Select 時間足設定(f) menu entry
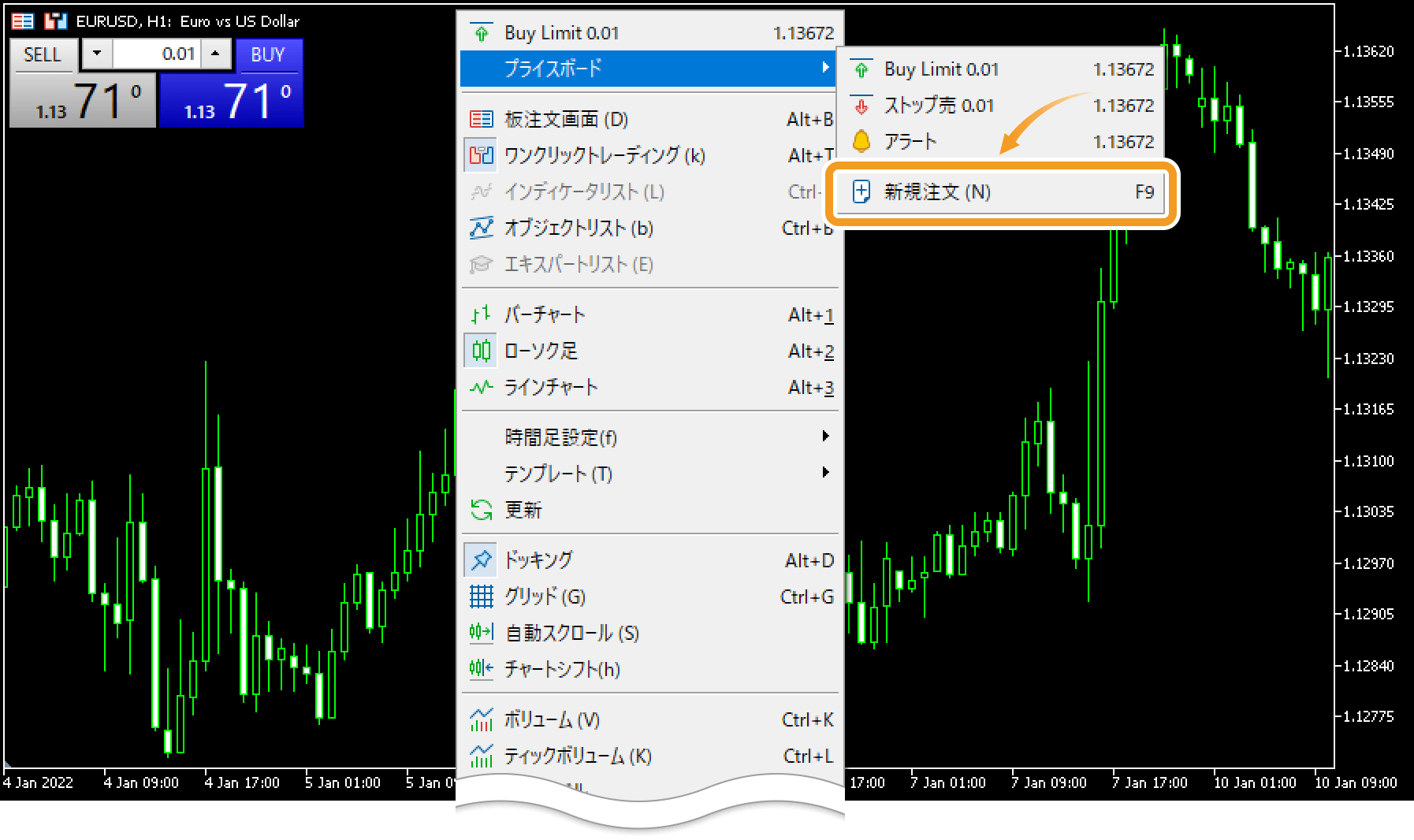Screen dimensions: 1414x840 point(649,437)
